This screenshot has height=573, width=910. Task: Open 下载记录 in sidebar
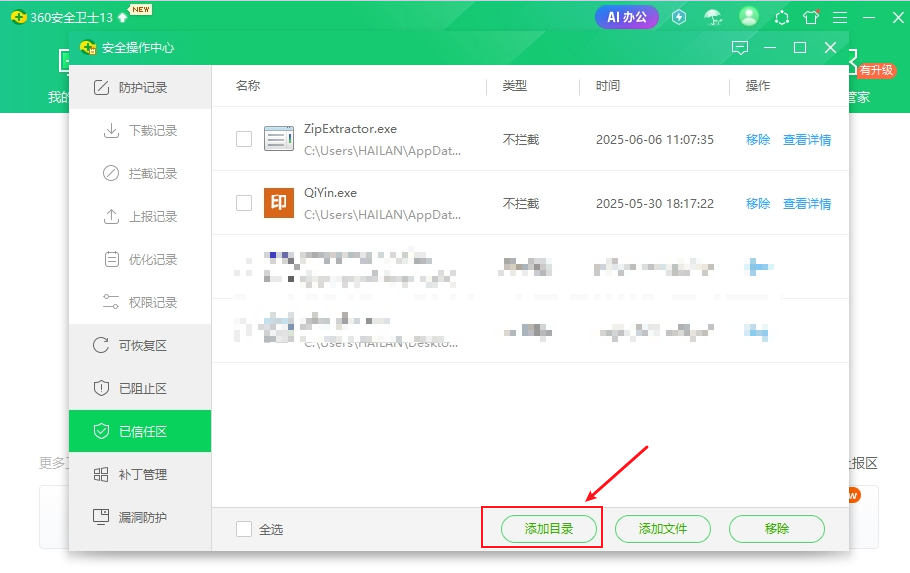[x=140, y=131]
